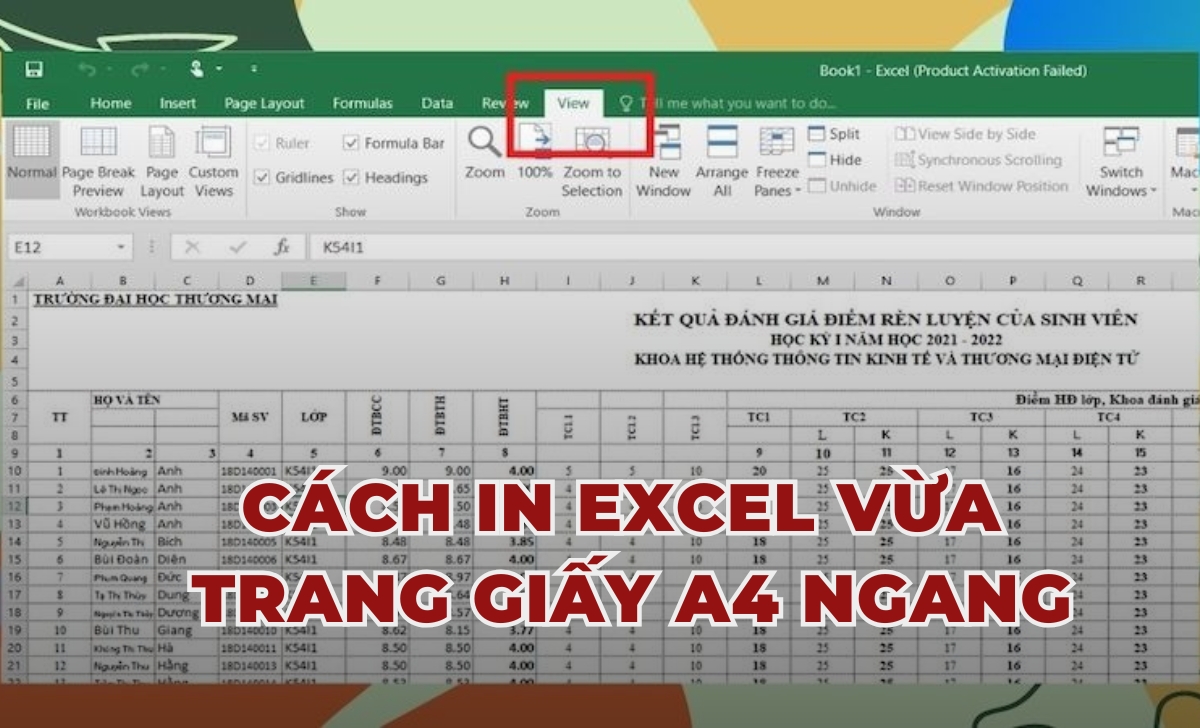Image resolution: width=1200 pixels, height=728 pixels.
Task: Click student ID cell 18D140011
Action: click(250, 648)
